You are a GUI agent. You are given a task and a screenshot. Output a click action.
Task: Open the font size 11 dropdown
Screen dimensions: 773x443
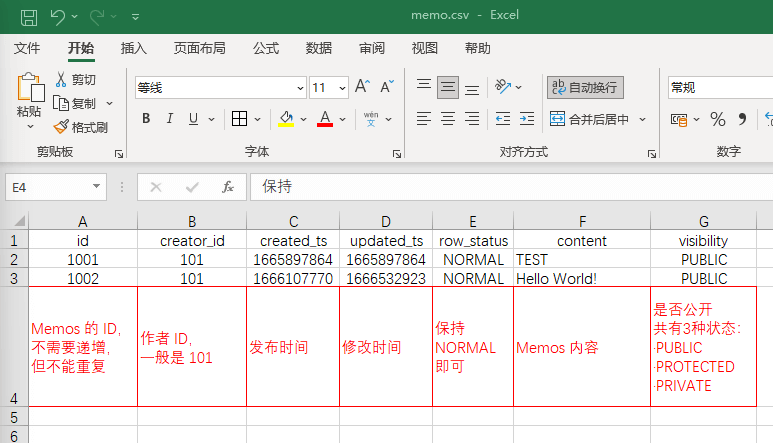tap(342, 88)
